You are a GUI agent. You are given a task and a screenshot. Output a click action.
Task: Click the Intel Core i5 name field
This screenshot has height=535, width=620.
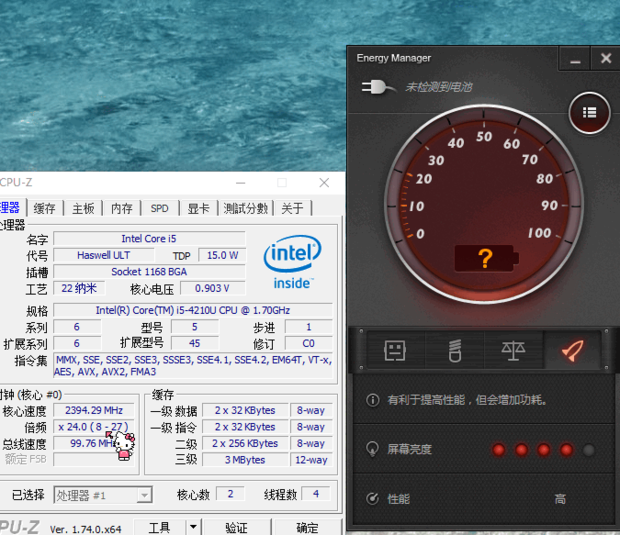click(x=149, y=239)
